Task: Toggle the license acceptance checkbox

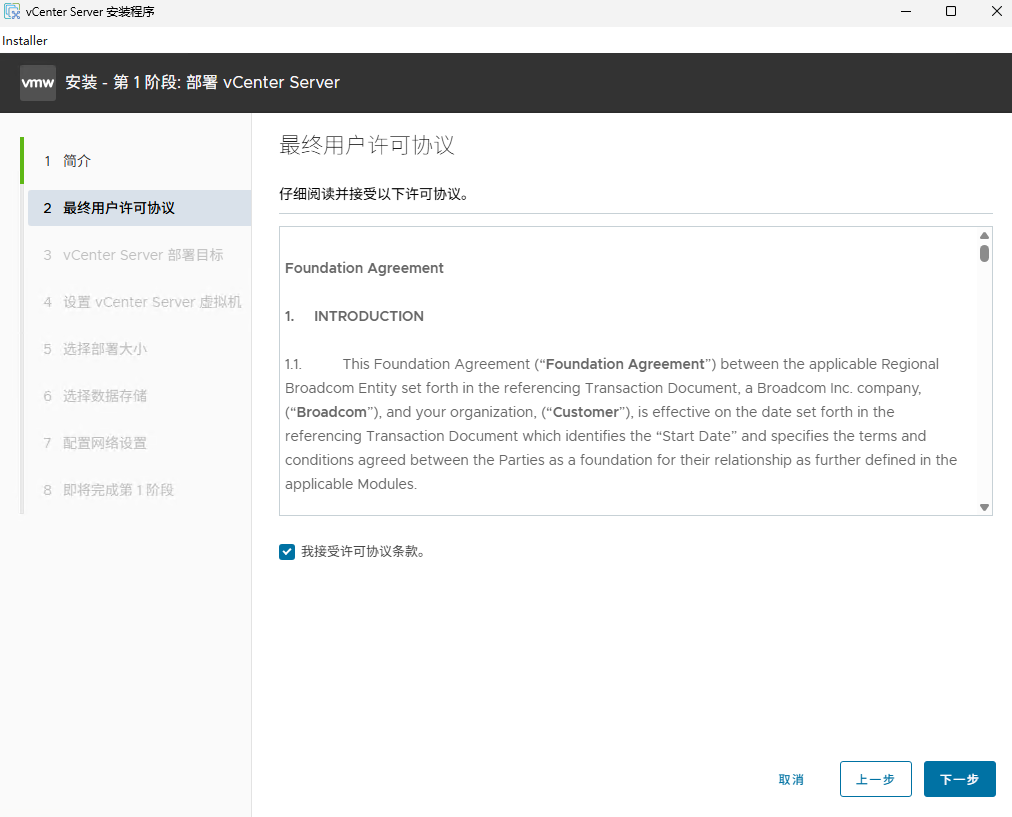Action: point(287,551)
